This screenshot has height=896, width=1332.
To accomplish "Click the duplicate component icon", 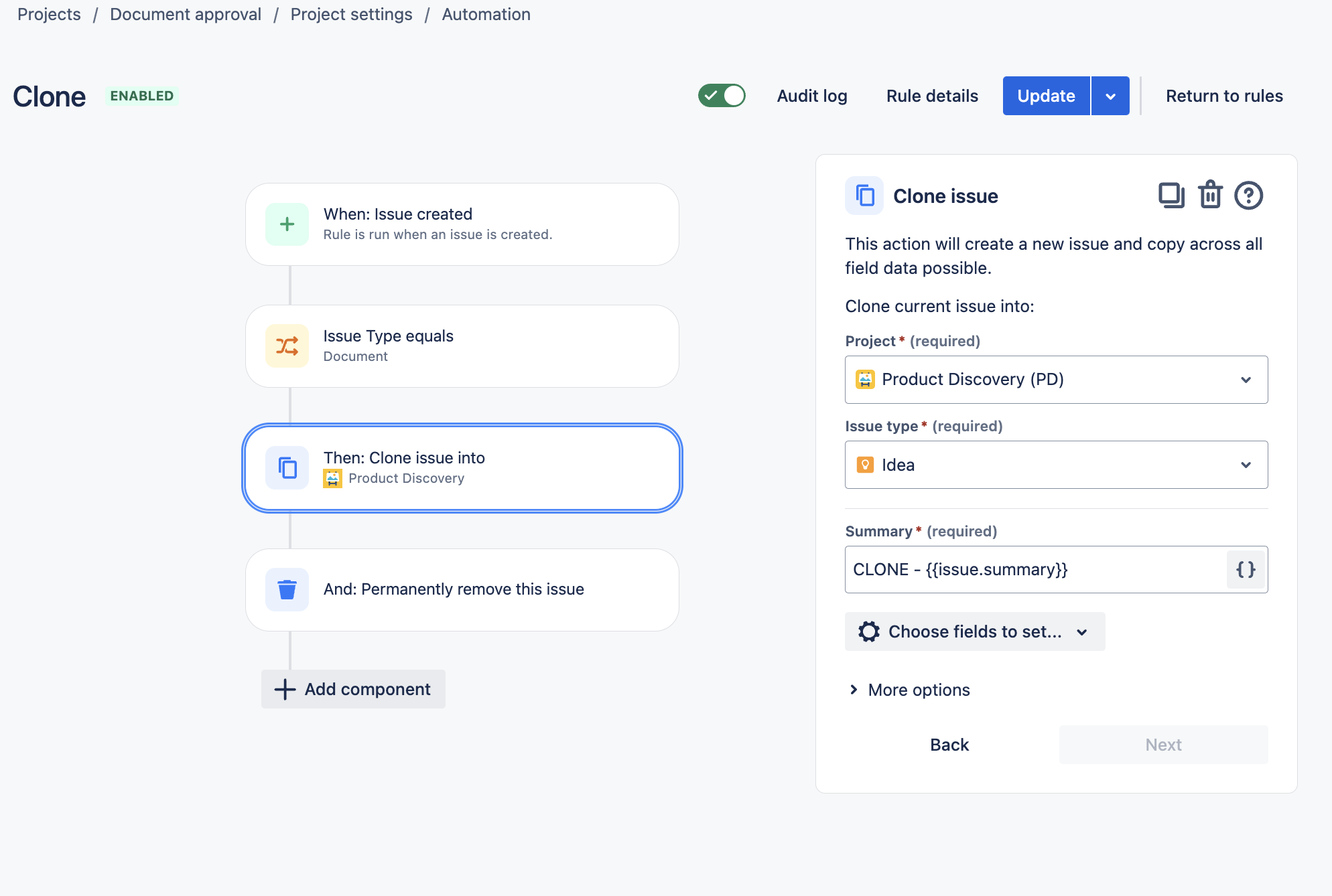I will (1171, 196).
